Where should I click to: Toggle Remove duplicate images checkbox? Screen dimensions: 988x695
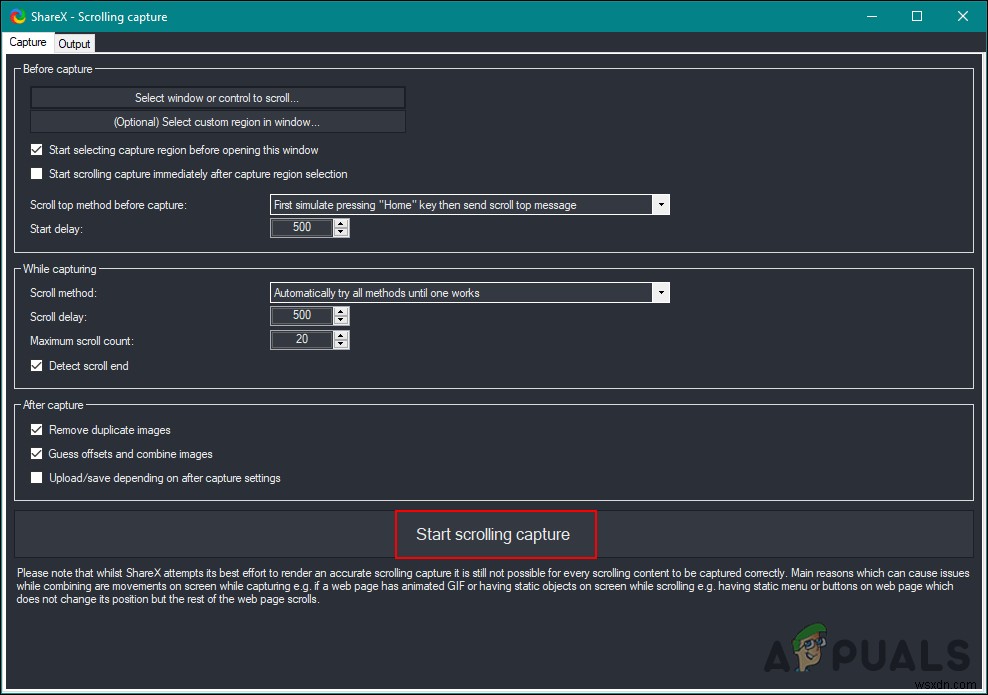(x=37, y=430)
